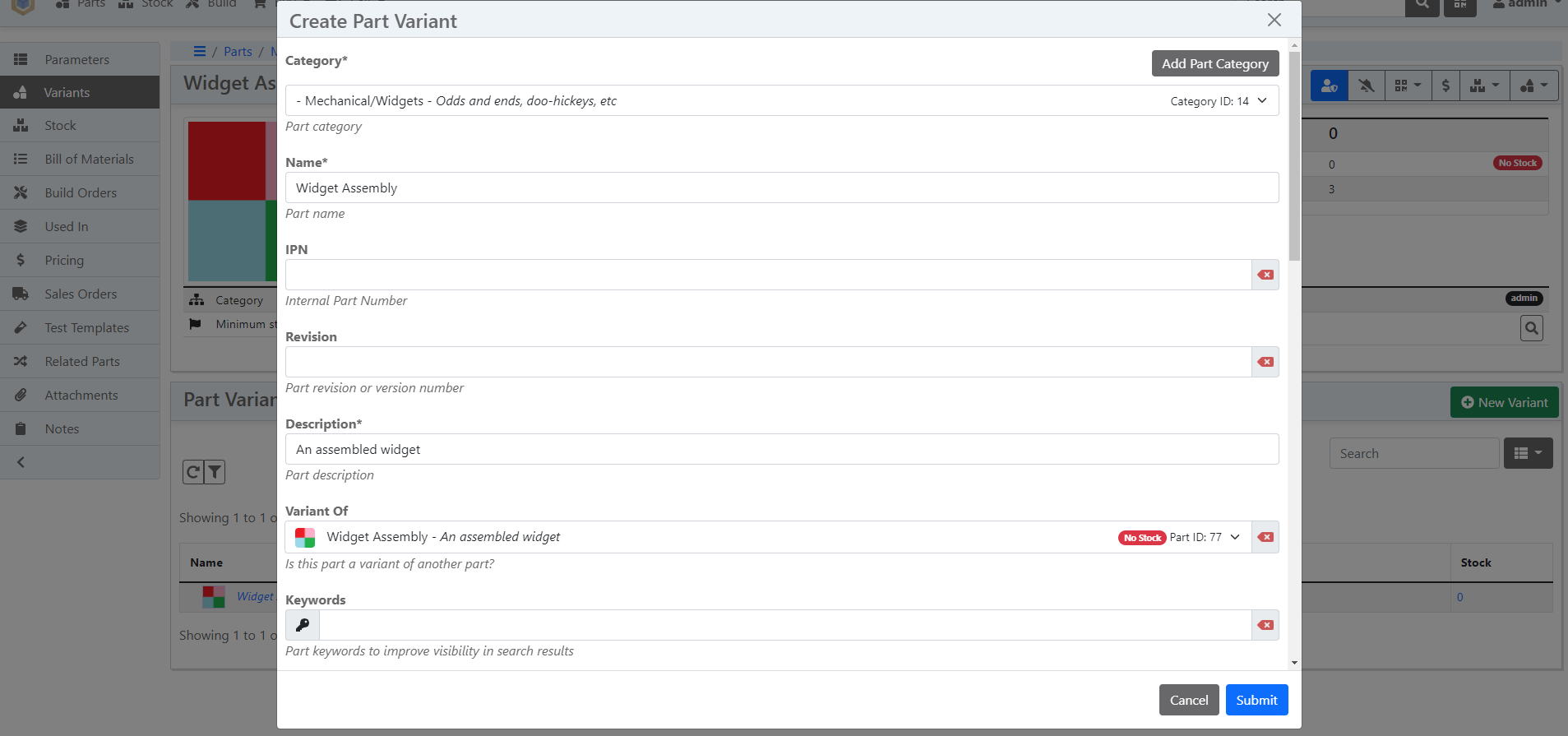Expand the Variant Of part dropdown
This screenshot has width=1568, height=736.
click(1235, 537)
